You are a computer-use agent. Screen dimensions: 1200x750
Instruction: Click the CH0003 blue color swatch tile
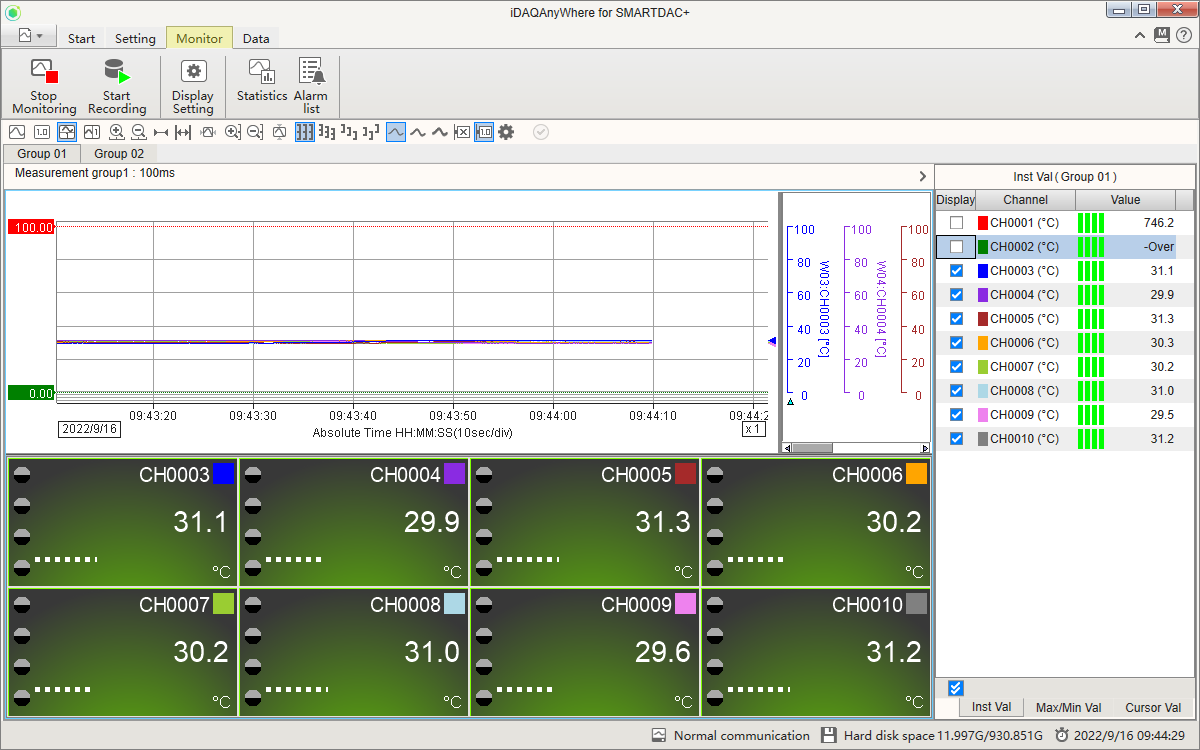pos(223,474)
